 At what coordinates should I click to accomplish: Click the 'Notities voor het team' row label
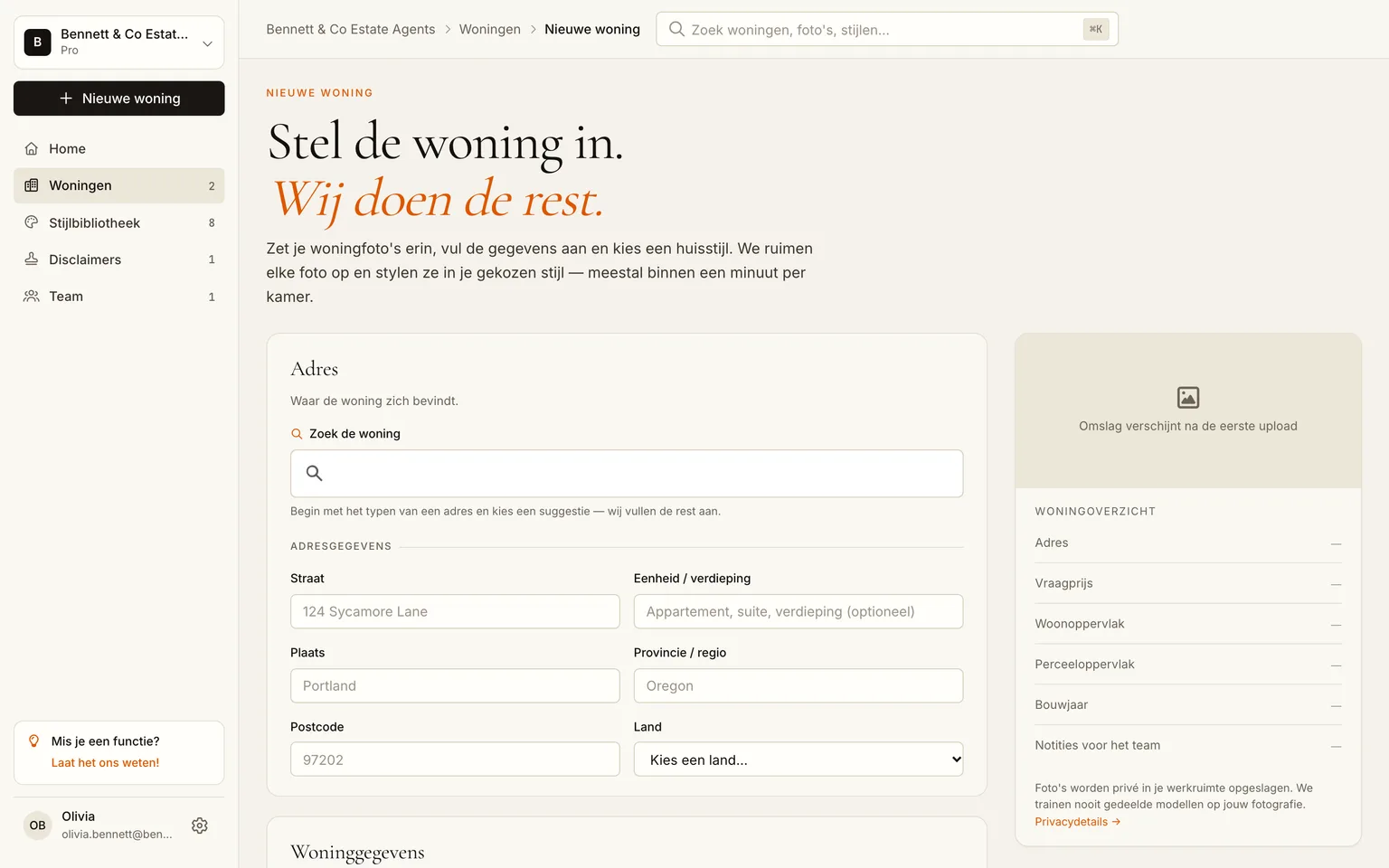pyautogui.click(x=1098, y=745)
